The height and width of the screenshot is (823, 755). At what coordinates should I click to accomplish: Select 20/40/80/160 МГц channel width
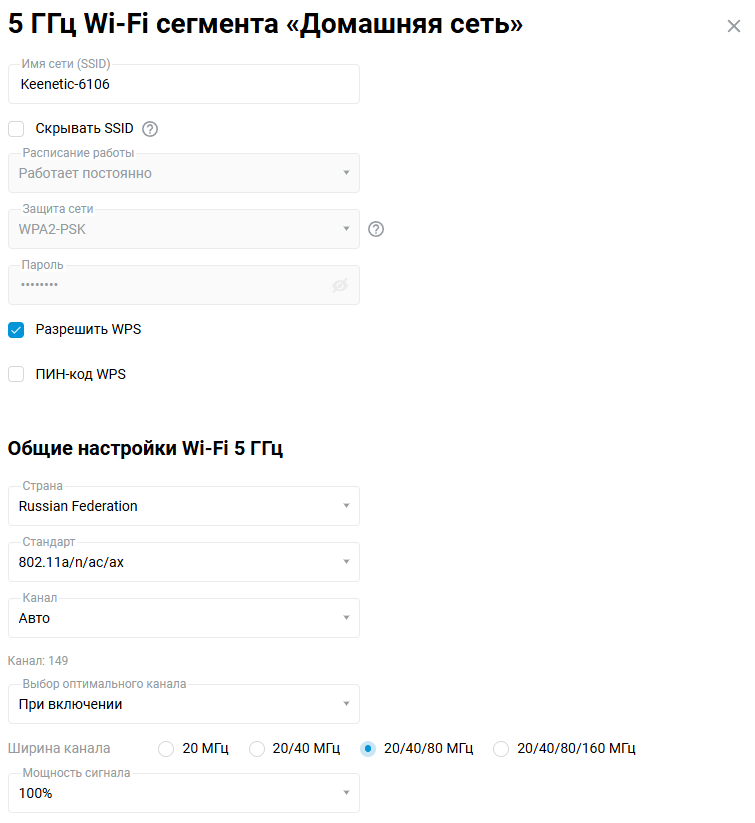pyautogui.click(x=501, y=749)
